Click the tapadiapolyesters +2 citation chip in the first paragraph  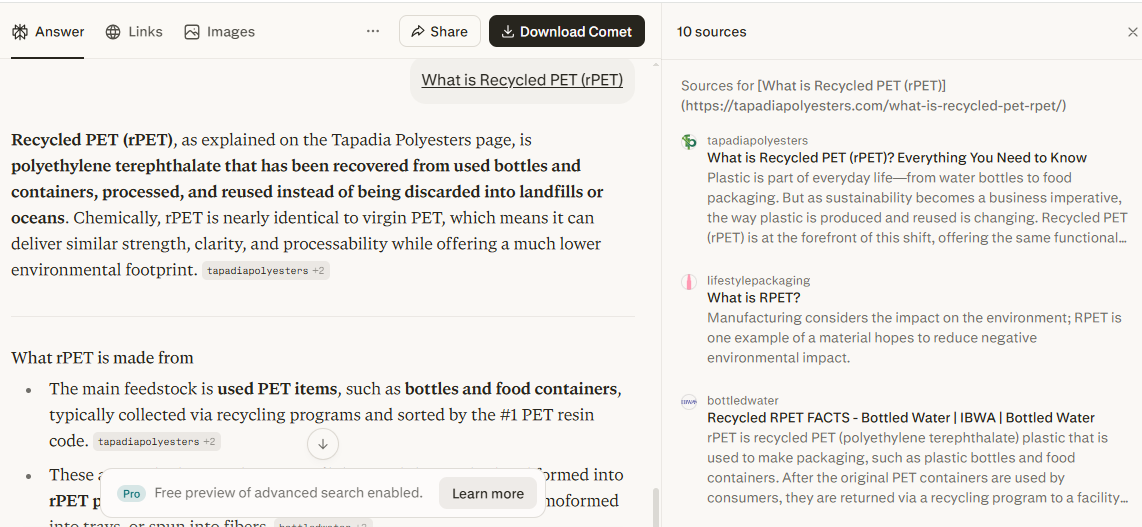tap(266, 271)
